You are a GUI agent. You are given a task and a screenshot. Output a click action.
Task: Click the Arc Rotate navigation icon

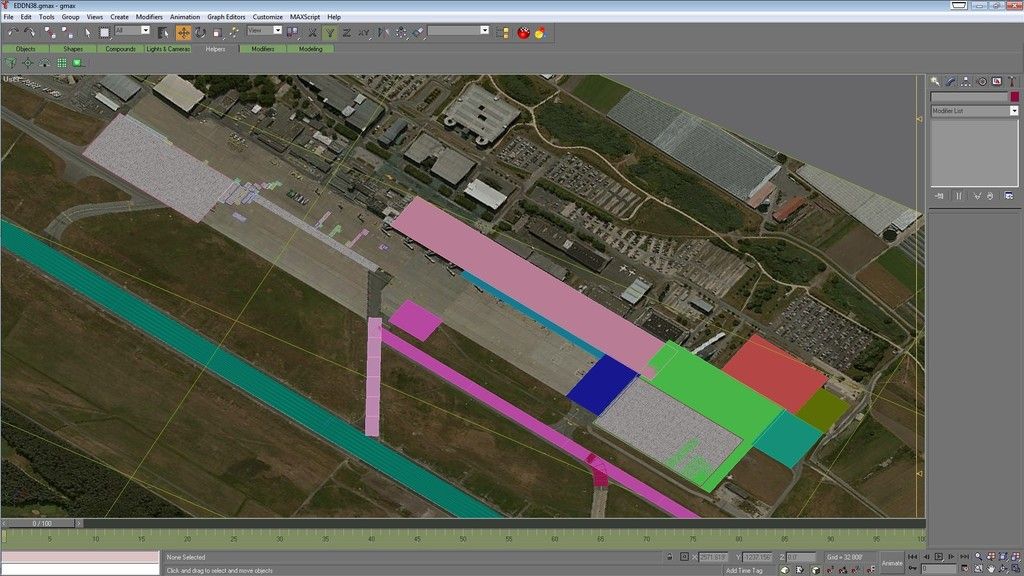pyautogui.click(x=1003, y=568)
